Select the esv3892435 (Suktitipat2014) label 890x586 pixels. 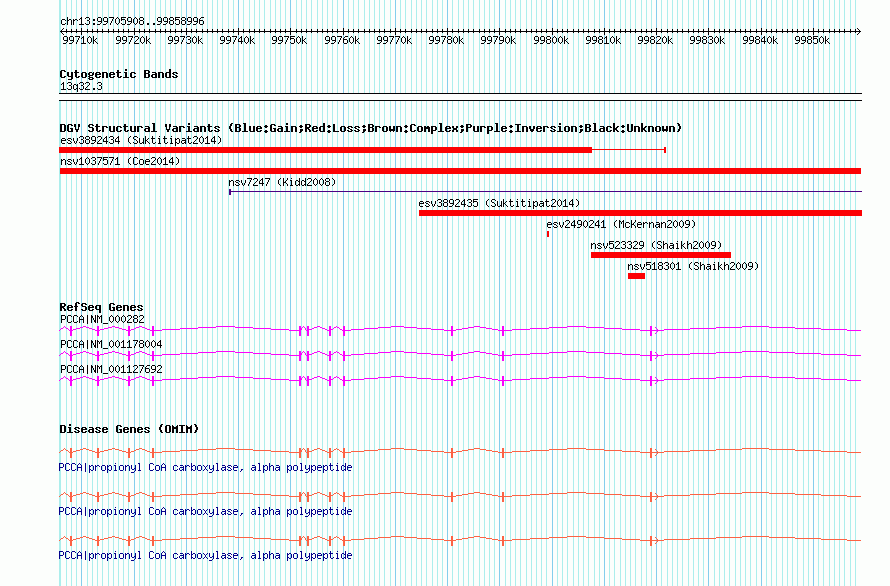coord(499,203)
